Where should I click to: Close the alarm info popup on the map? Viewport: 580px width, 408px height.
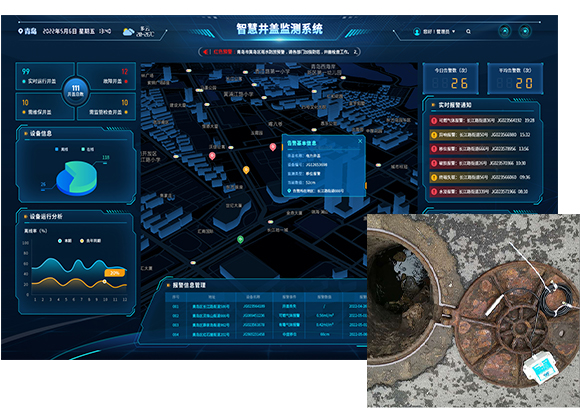pyautogui.click(x=360, y=141)
